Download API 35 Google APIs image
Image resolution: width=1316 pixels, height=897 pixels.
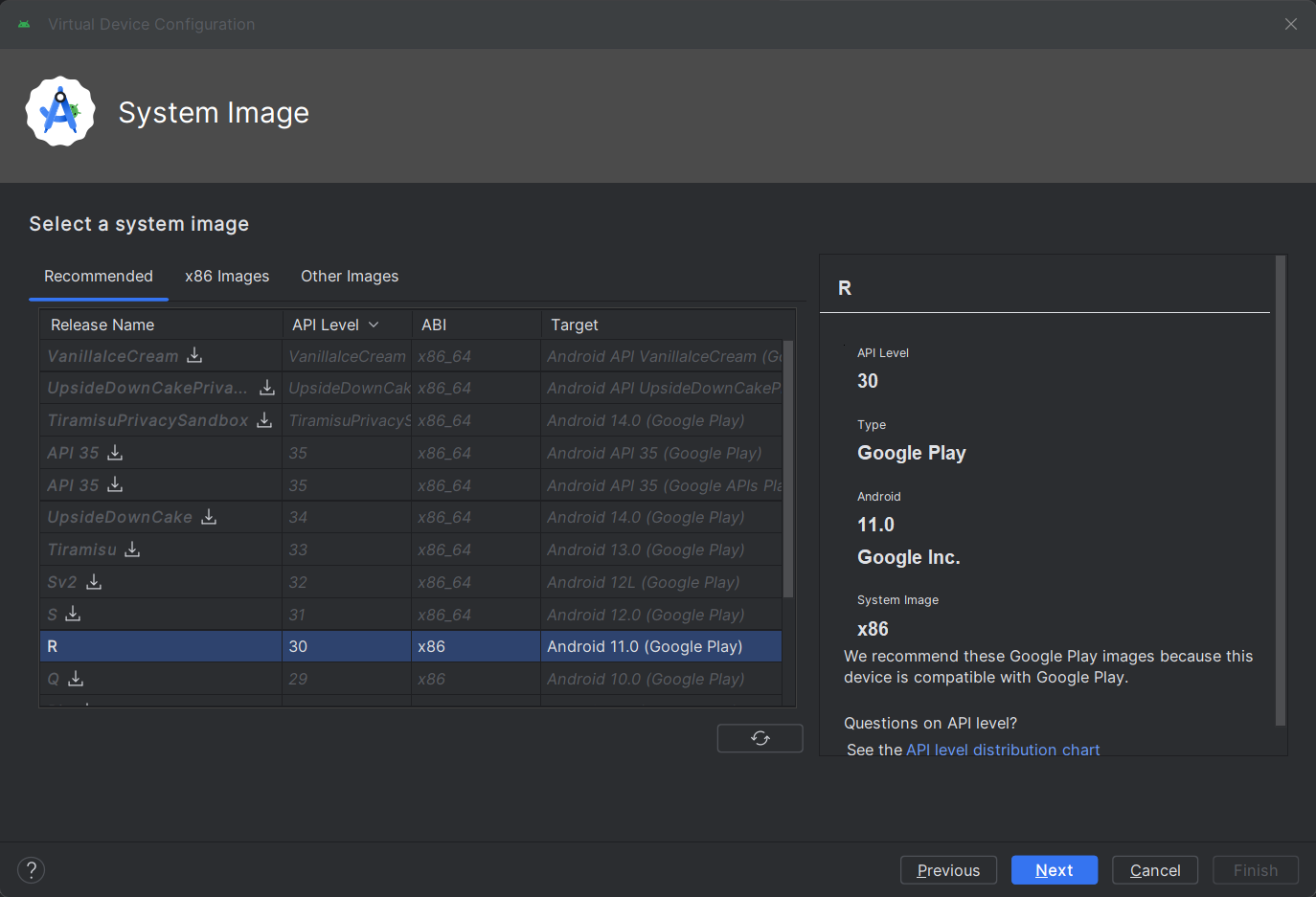[115, 484]
